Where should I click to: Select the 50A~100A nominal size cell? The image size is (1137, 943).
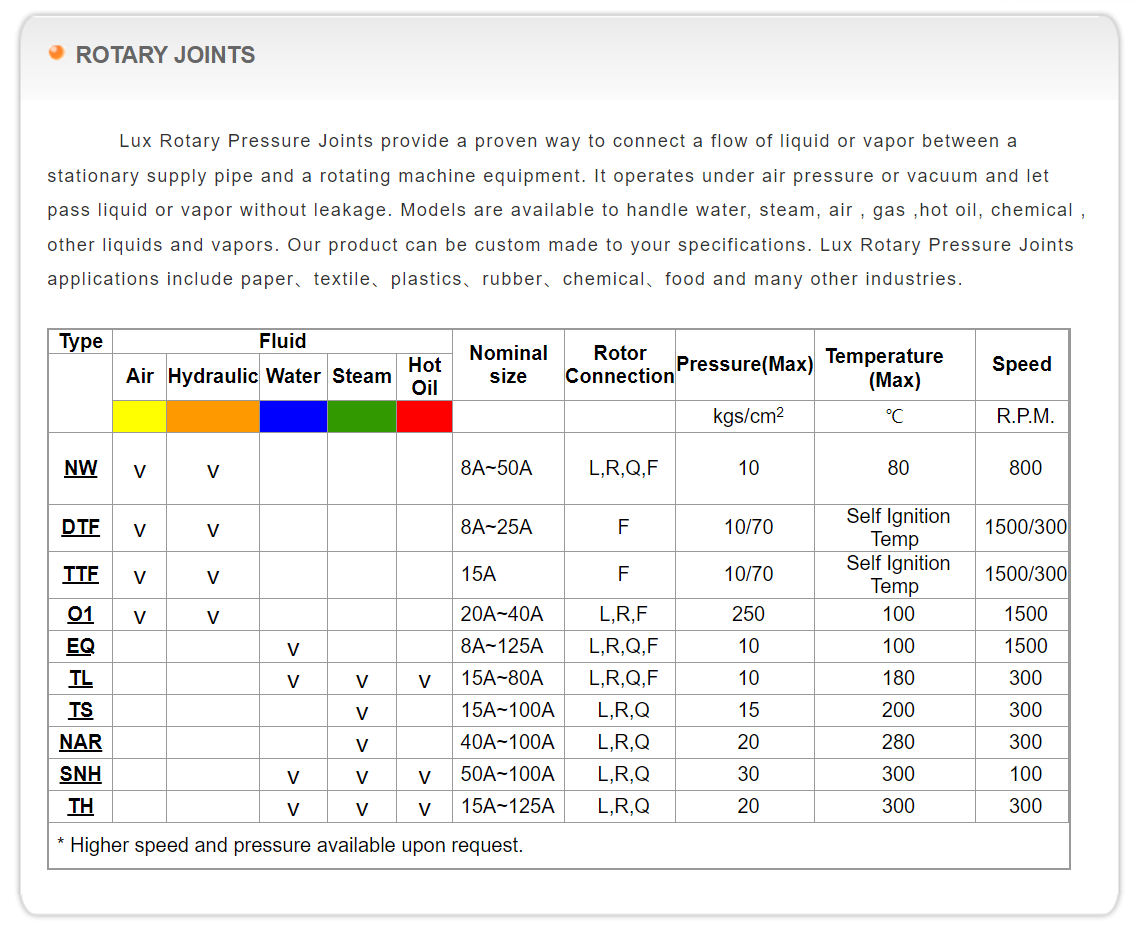[508, 774]
